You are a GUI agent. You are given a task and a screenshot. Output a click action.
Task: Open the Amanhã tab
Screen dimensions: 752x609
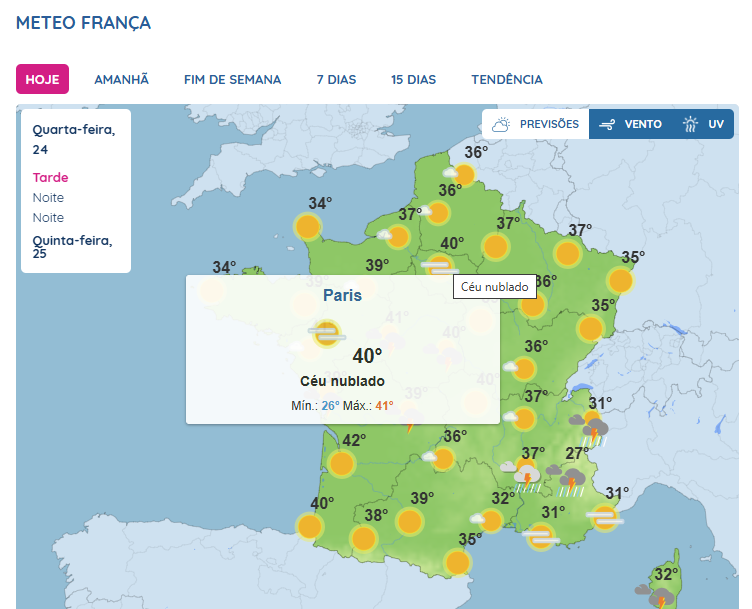pyautogui.click(x=121, y=79)
